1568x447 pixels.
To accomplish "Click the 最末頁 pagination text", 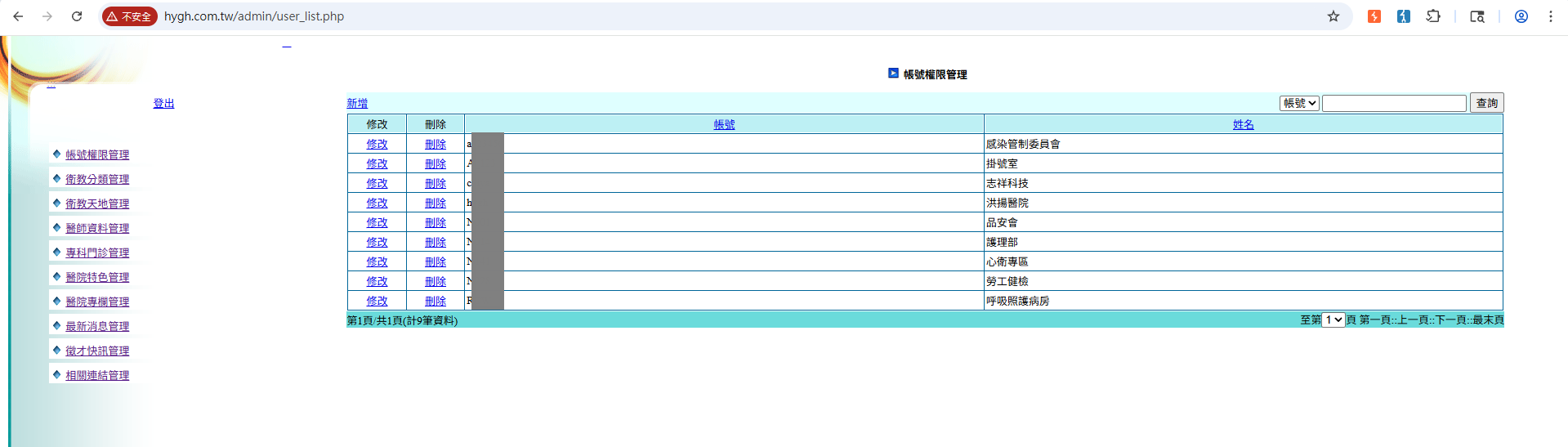I will (x=1488, y=320).
